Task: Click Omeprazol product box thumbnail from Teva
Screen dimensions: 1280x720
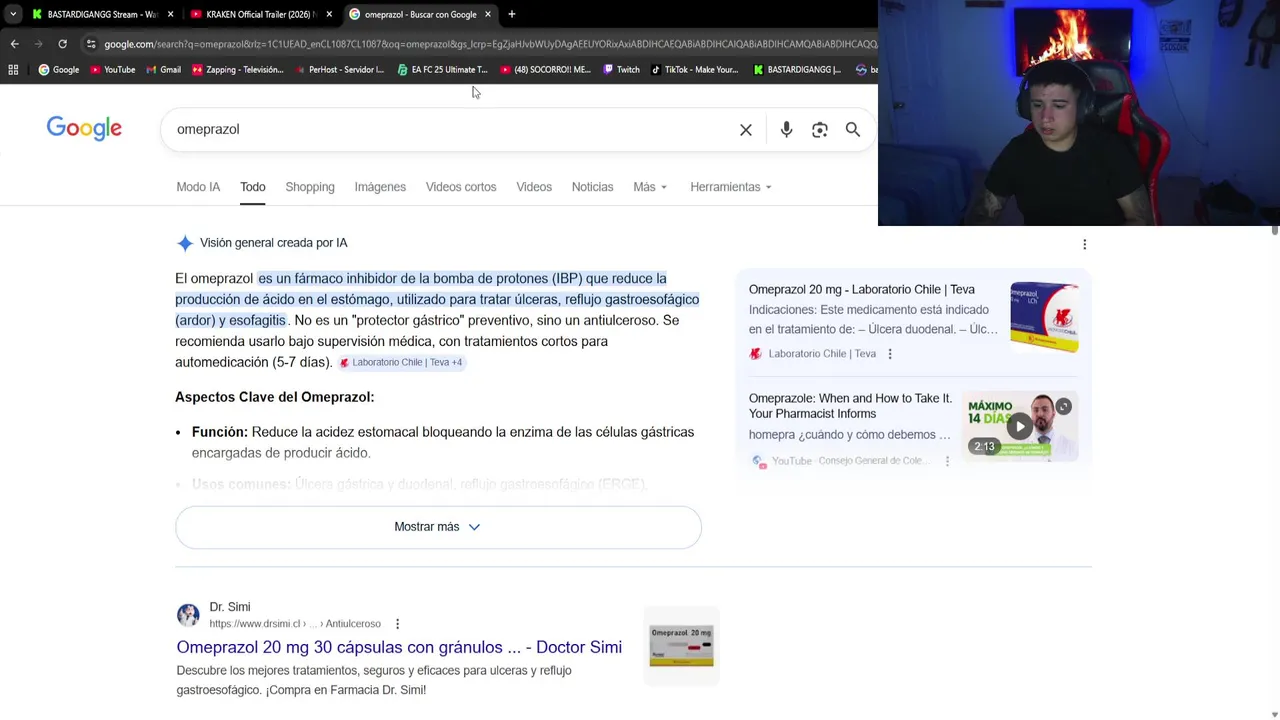Action: [1044, 317]
